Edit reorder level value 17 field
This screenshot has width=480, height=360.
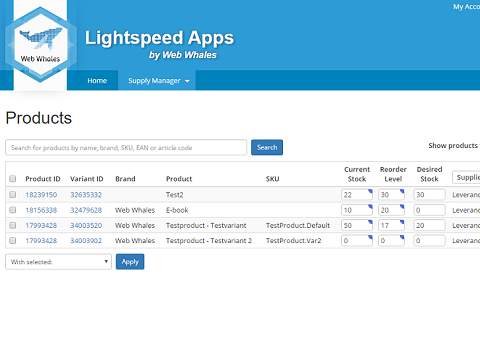(x=391, y=225)
